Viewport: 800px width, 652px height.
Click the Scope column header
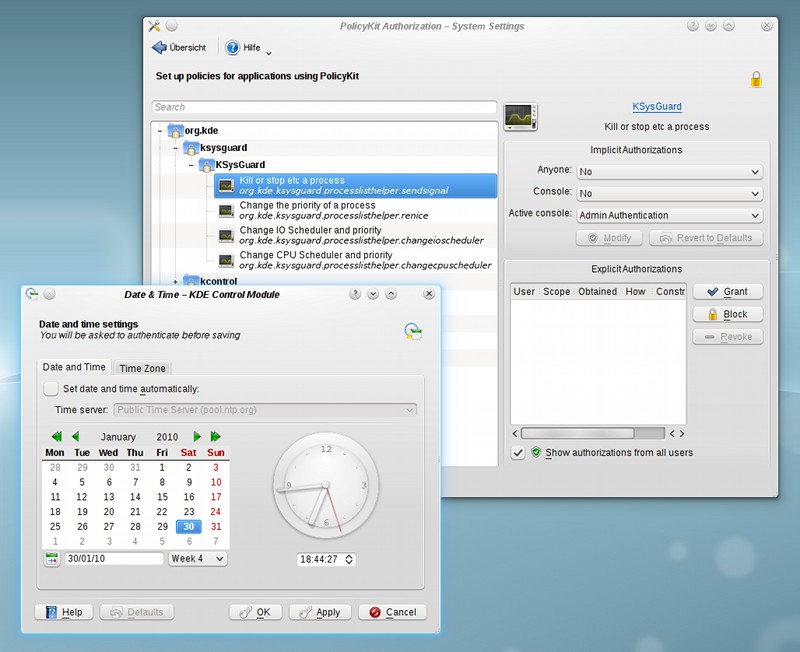pyautogui.click(x=556, y=291)
